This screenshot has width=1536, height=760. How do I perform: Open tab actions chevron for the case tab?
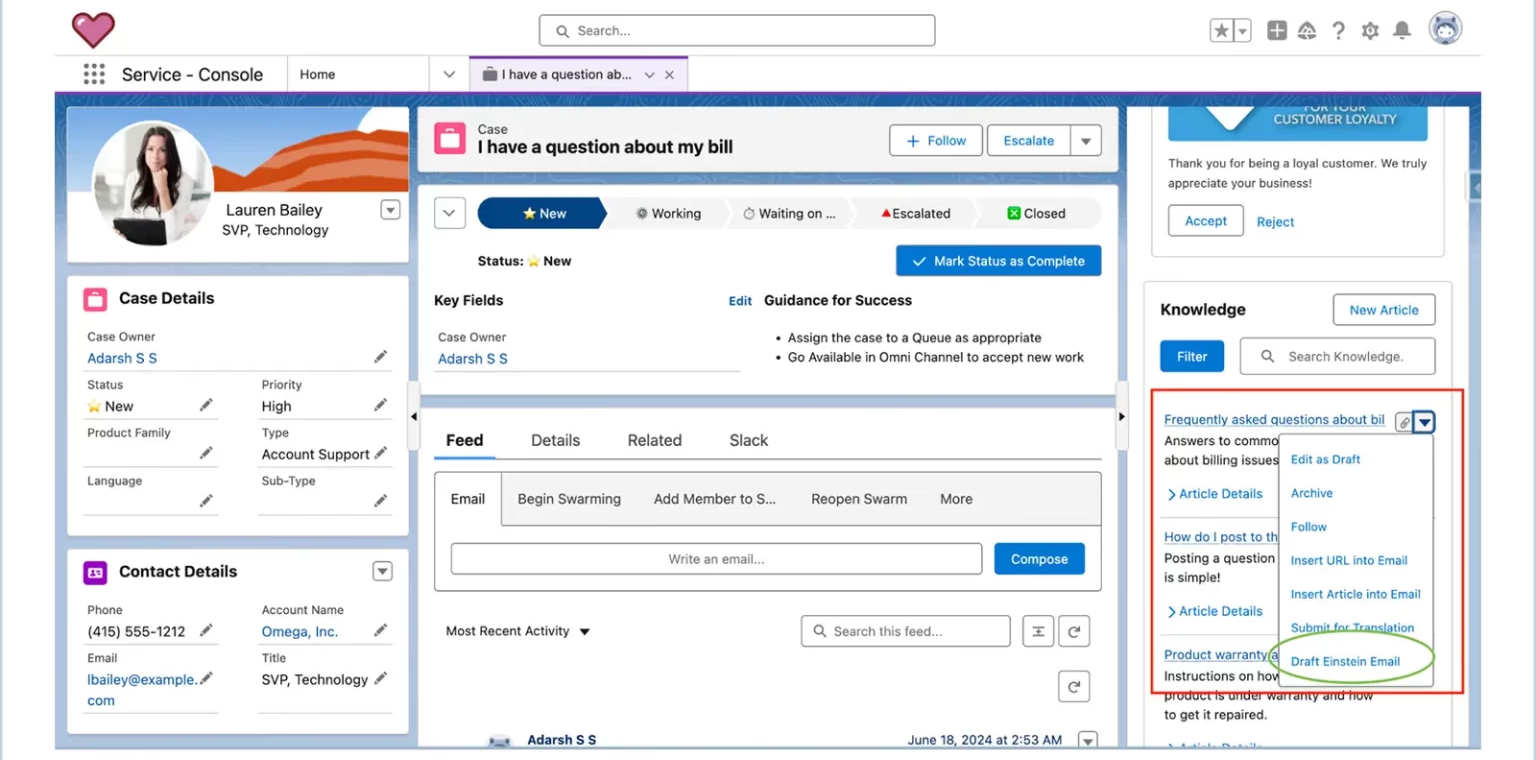click(x=649, y=75)
